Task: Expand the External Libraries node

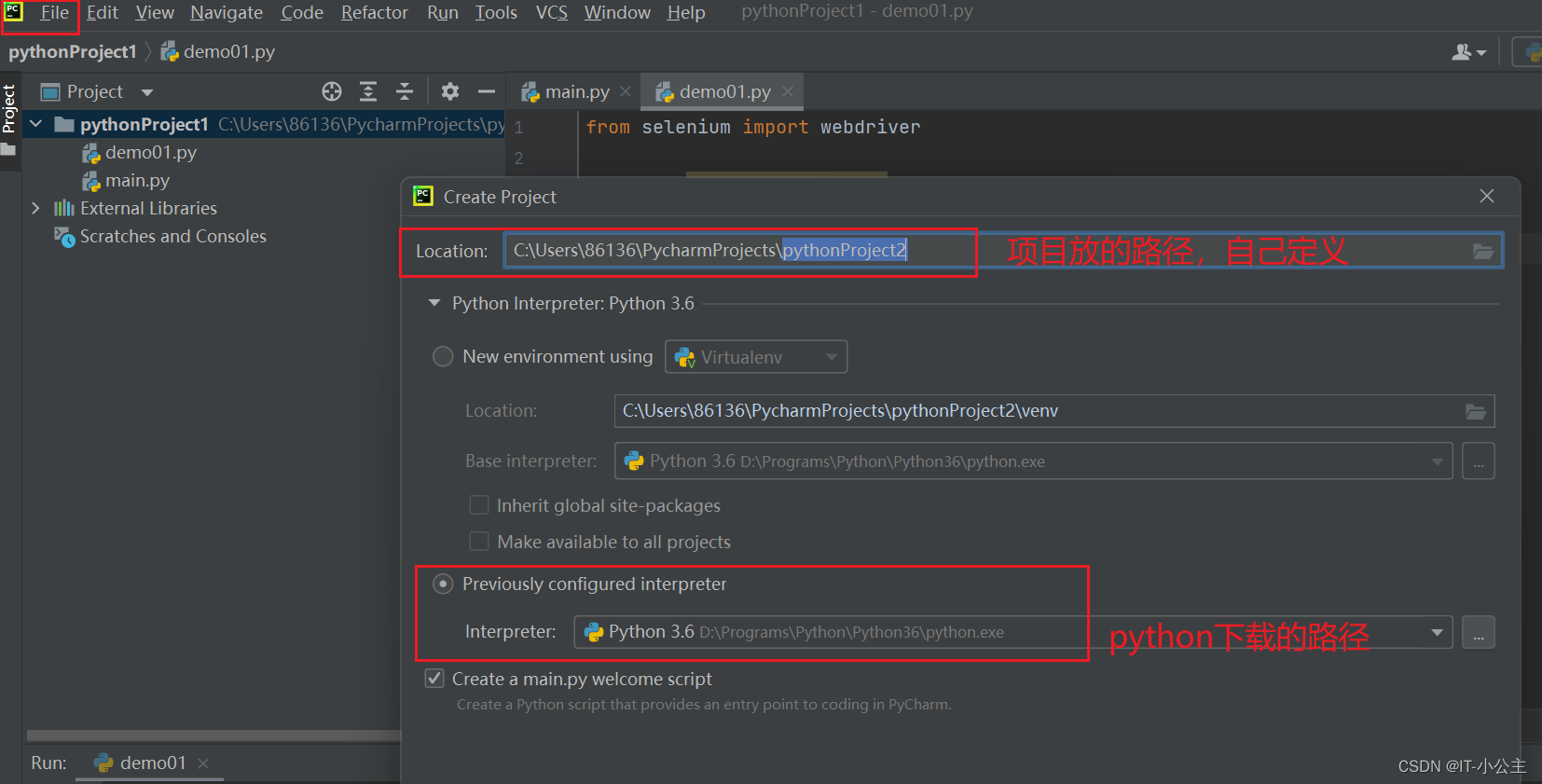Action: click(35, 208)
